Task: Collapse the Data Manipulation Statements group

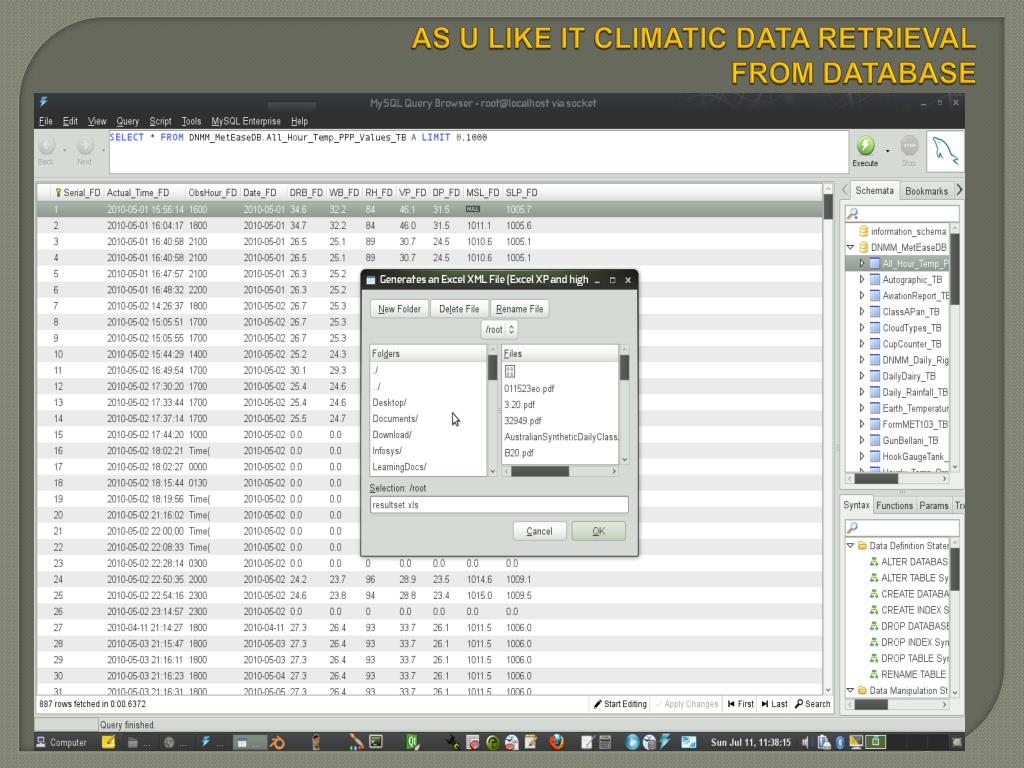Action: tap(850, 690)
